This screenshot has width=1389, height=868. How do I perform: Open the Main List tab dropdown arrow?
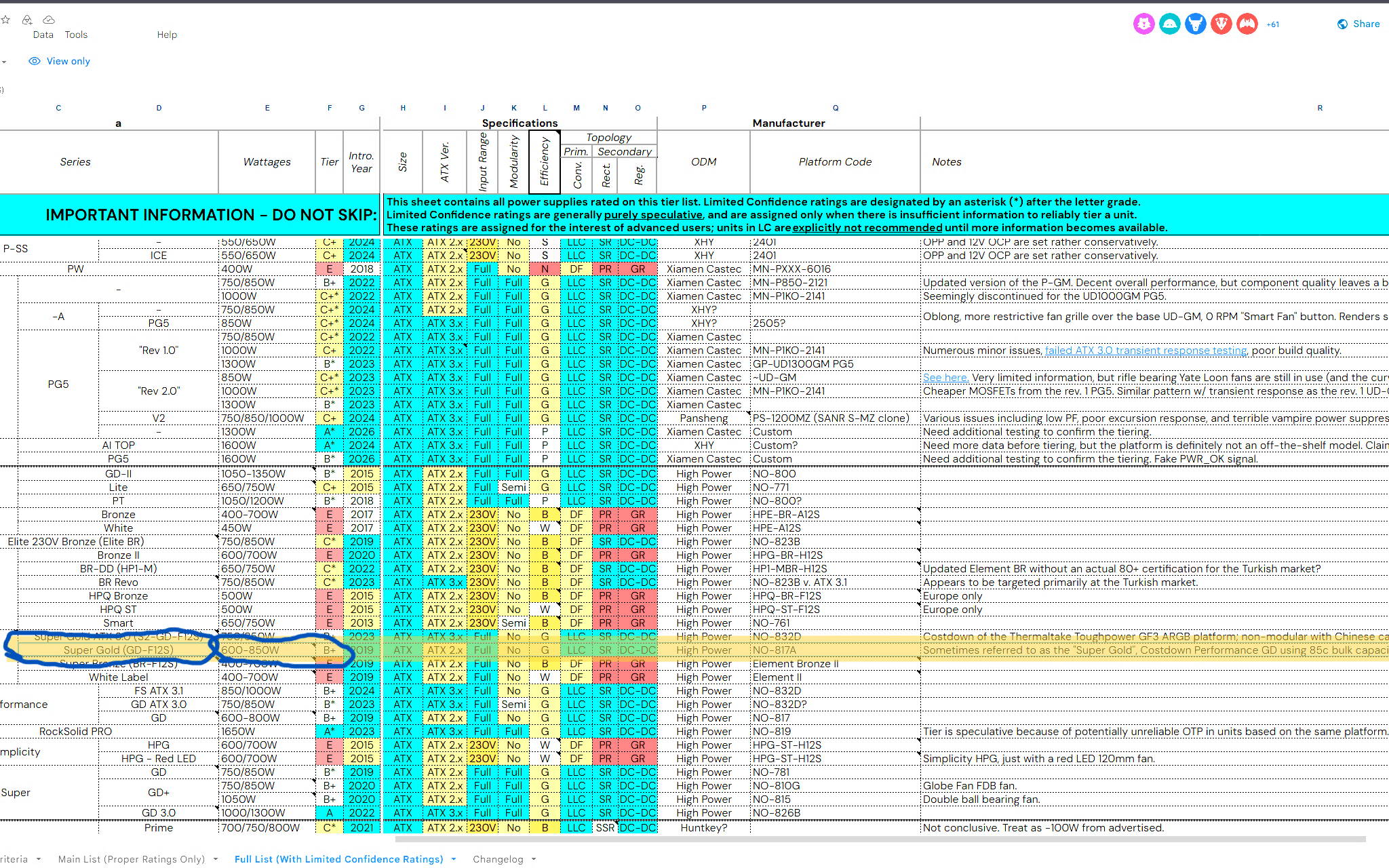pyautogui.click(x=216, y=859)
